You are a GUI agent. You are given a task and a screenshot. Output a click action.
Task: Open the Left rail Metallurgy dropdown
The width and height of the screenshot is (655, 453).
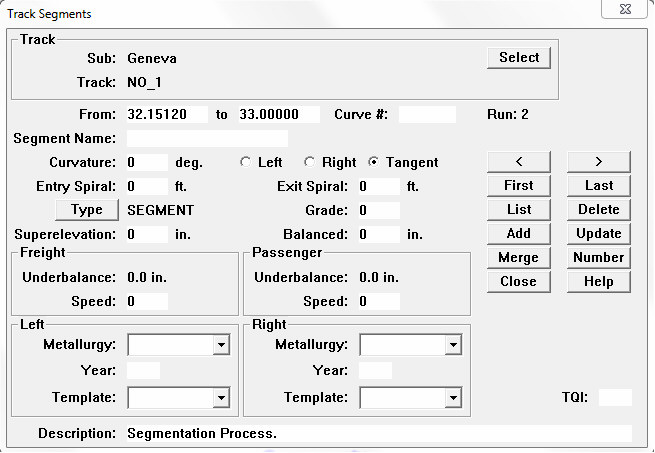click(x=221, y=345)
